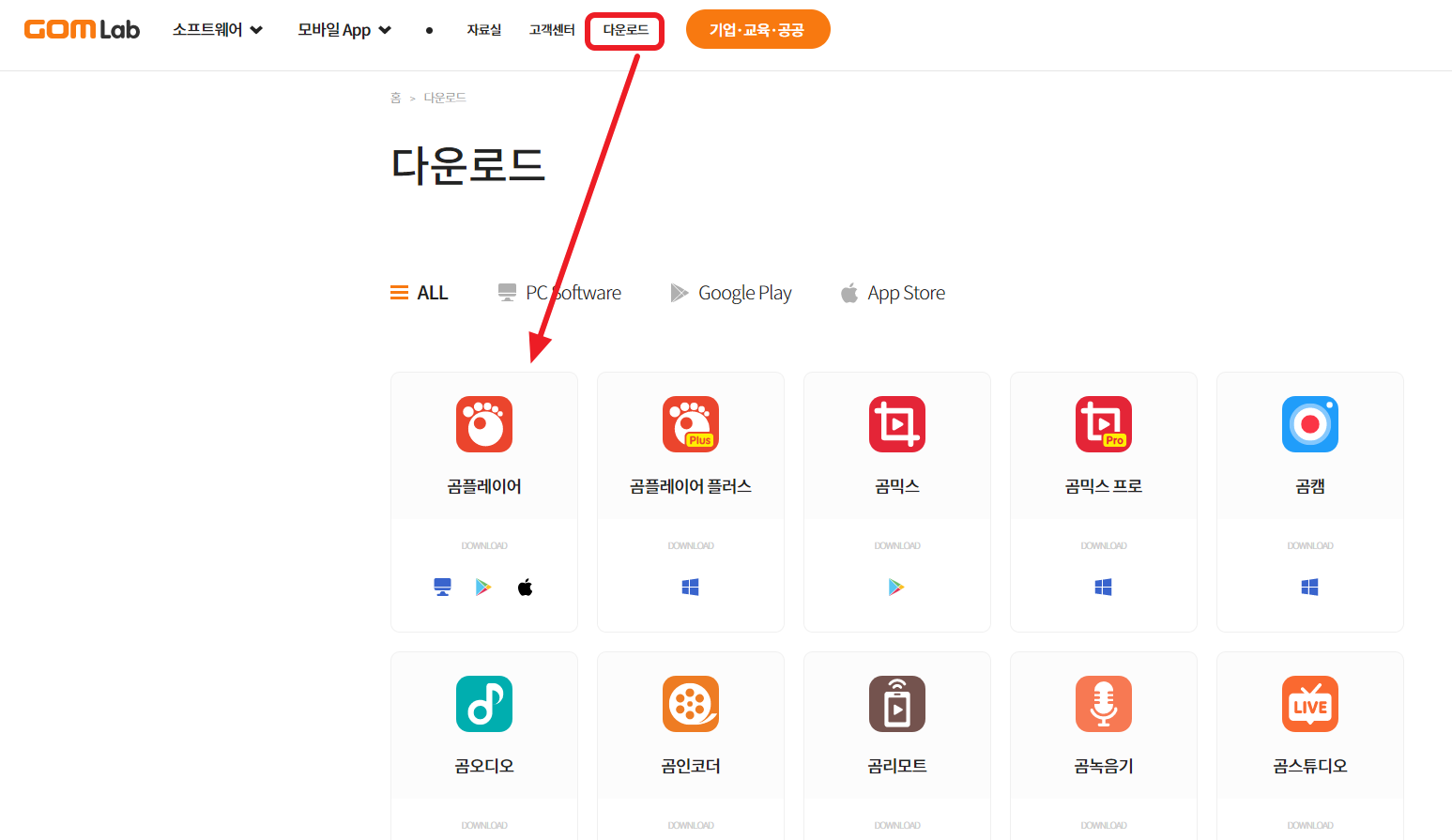Filter by PC Software tab

559,293
